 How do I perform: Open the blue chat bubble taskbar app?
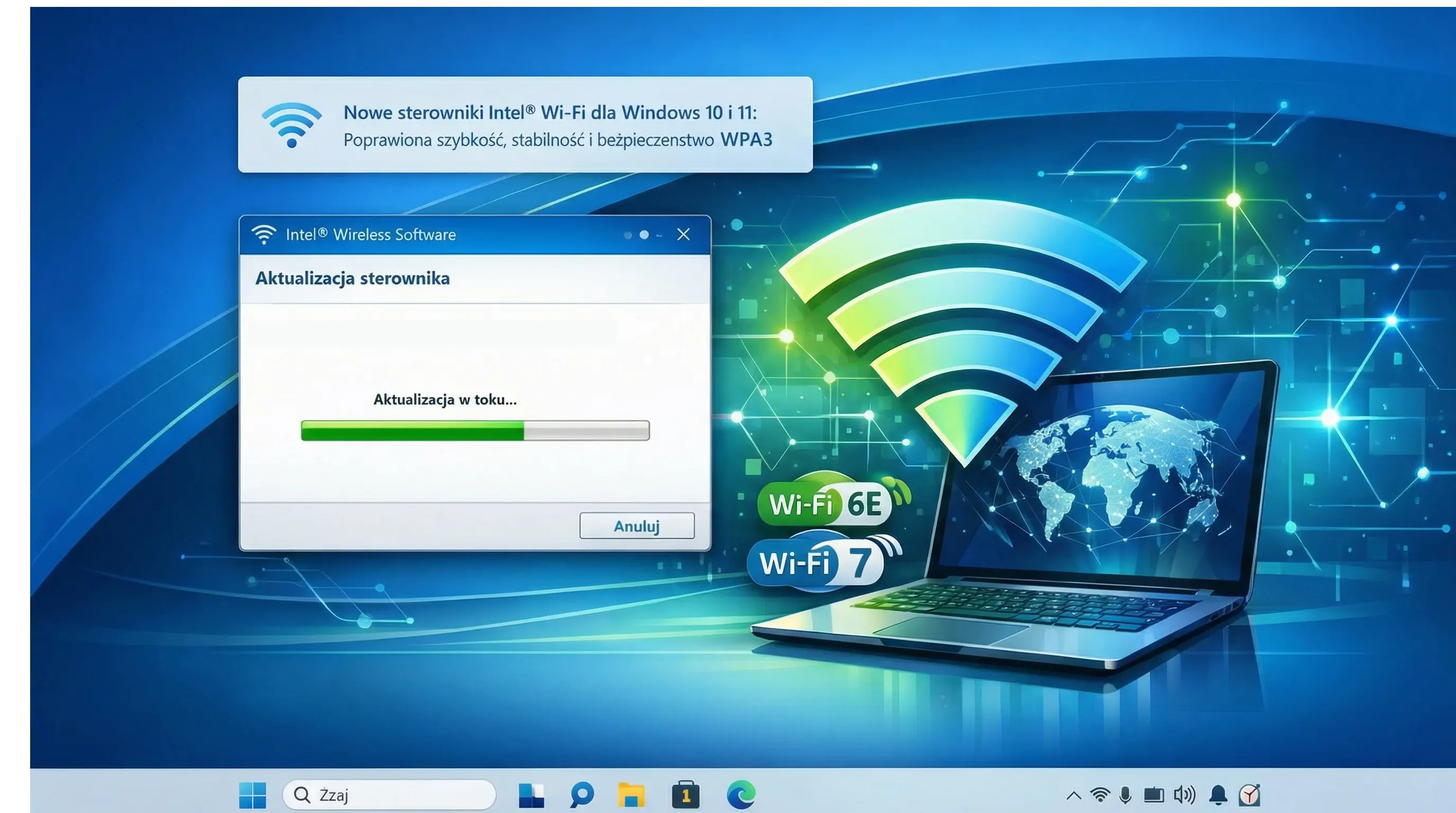(581, 794)
